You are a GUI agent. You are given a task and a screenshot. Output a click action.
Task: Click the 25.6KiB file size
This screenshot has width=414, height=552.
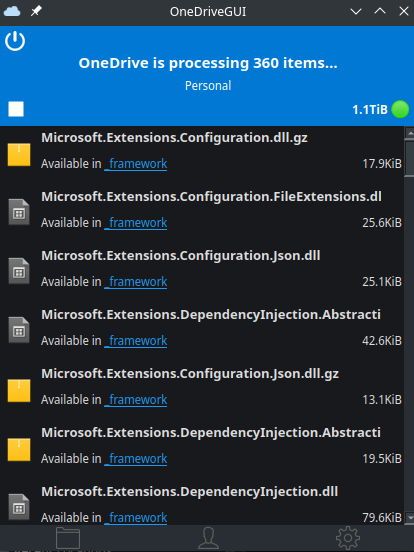coord(382,223)
